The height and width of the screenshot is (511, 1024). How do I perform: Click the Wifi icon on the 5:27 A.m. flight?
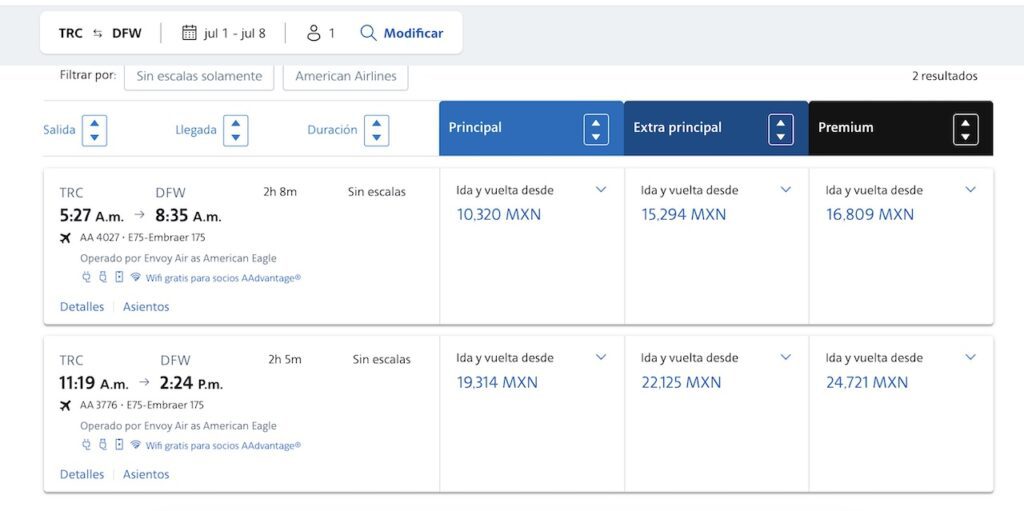(x=135, y=277)
